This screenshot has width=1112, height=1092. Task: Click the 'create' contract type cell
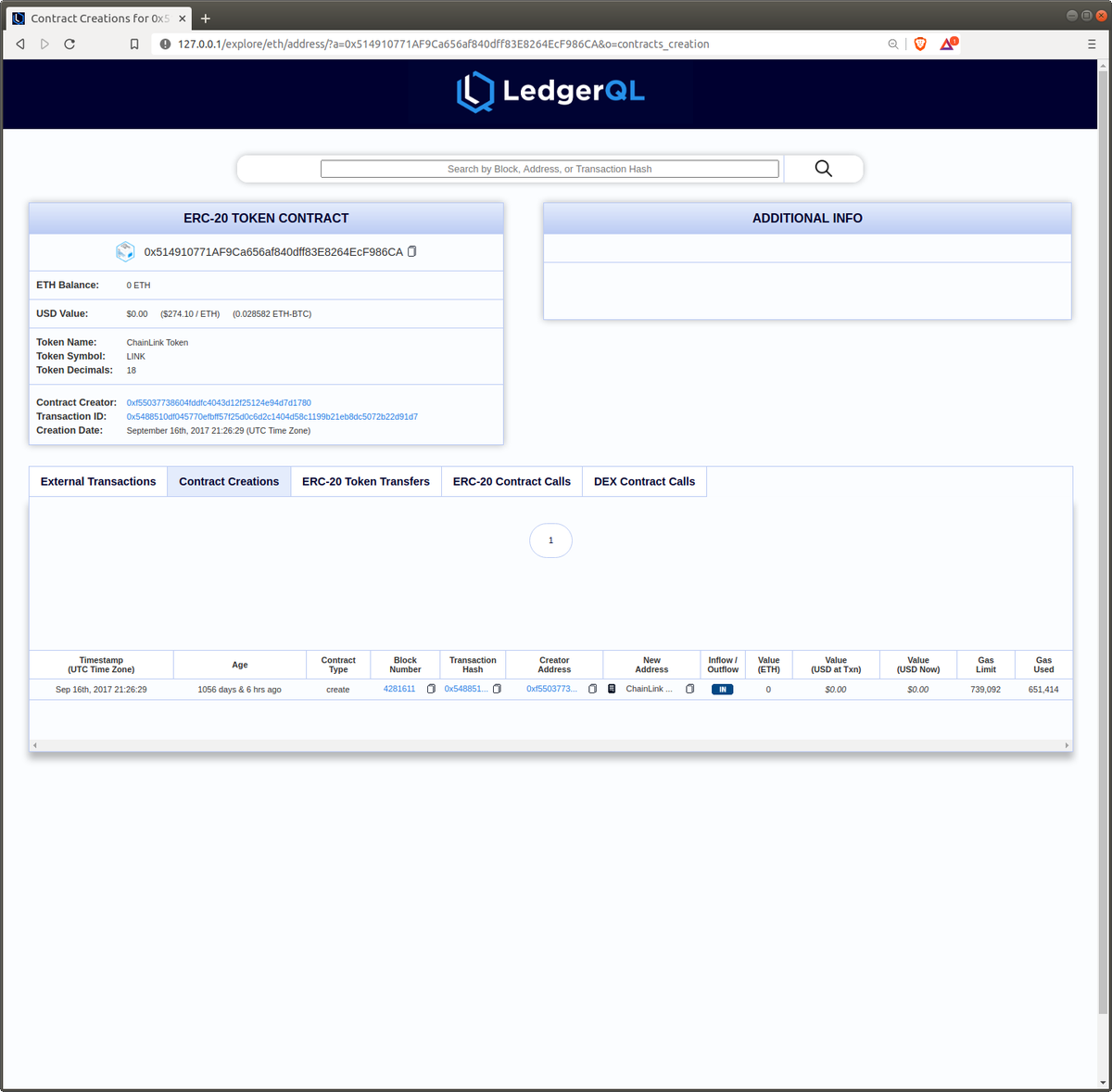pos(338,690)
